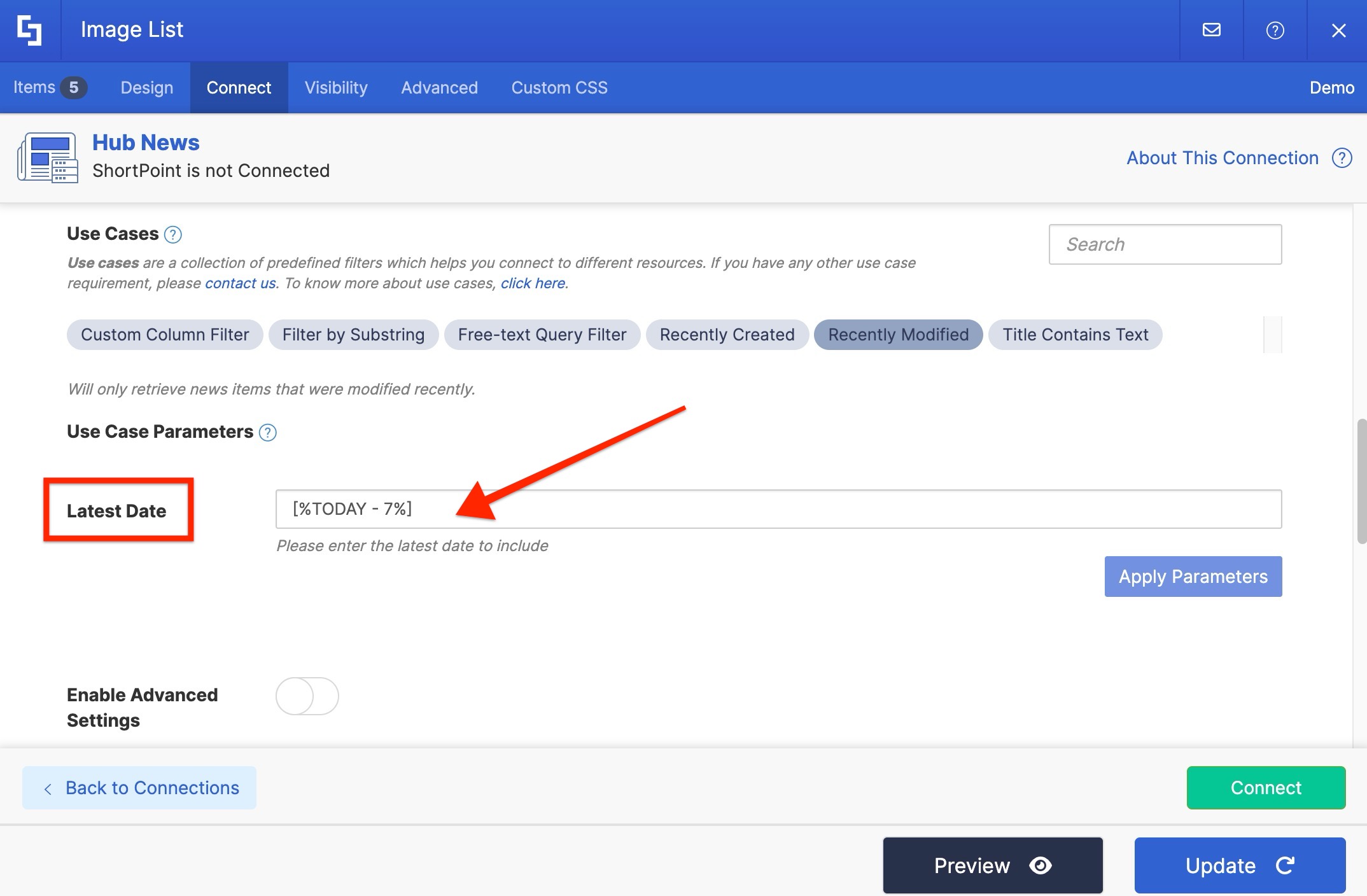Viewport: 1367px width, 896px height.
Task: Select the Custom Column Filter use case
Action: coord(165,335)
